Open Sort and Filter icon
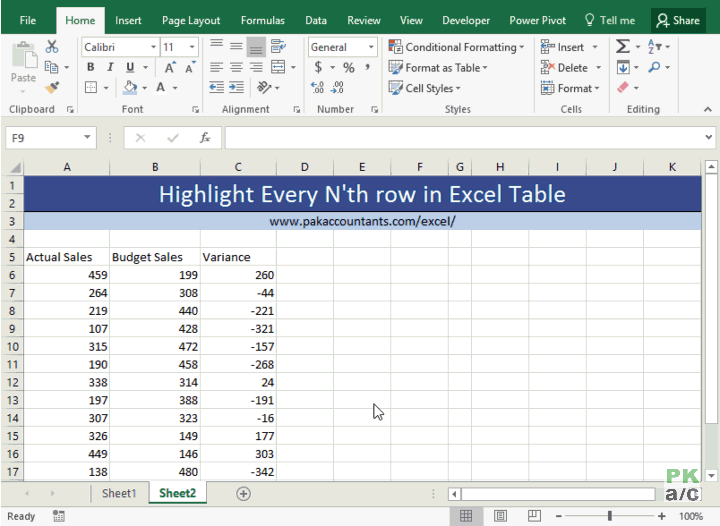 [x=654, y=46]
